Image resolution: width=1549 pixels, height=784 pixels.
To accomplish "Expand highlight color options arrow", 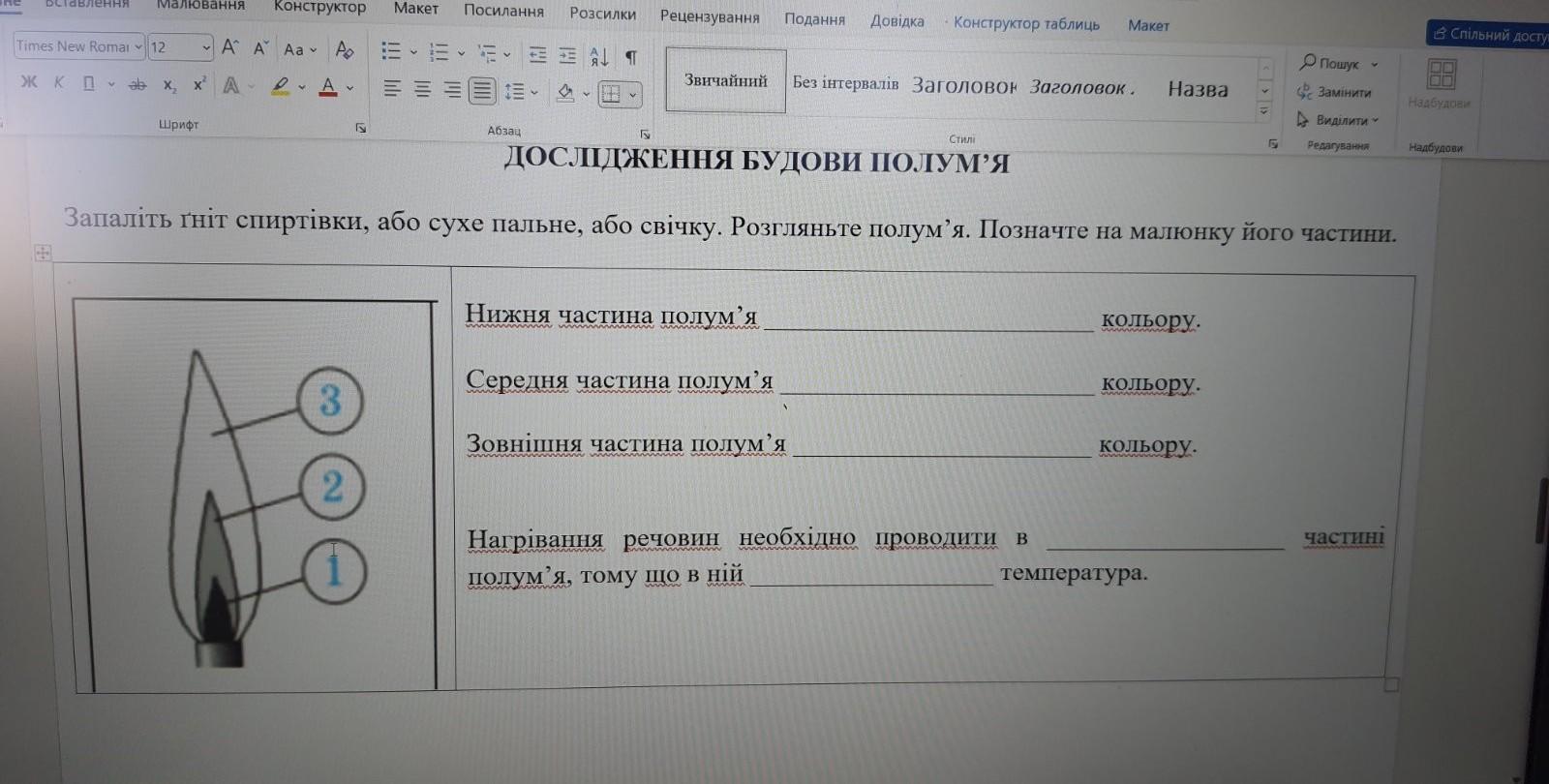I will pyautogui.click(x=301, y=87).
